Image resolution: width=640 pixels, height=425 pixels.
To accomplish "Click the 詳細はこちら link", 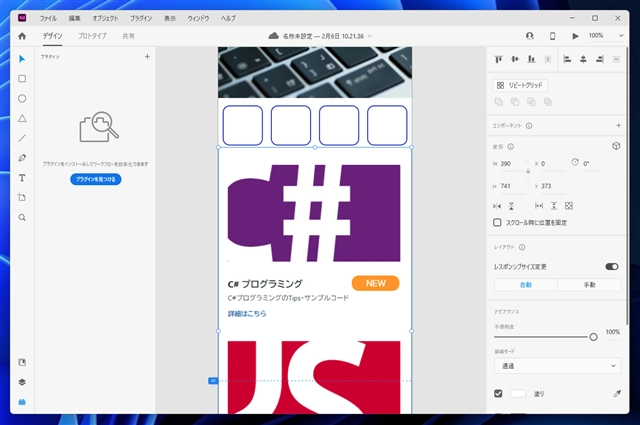I will tap(247, 314).
